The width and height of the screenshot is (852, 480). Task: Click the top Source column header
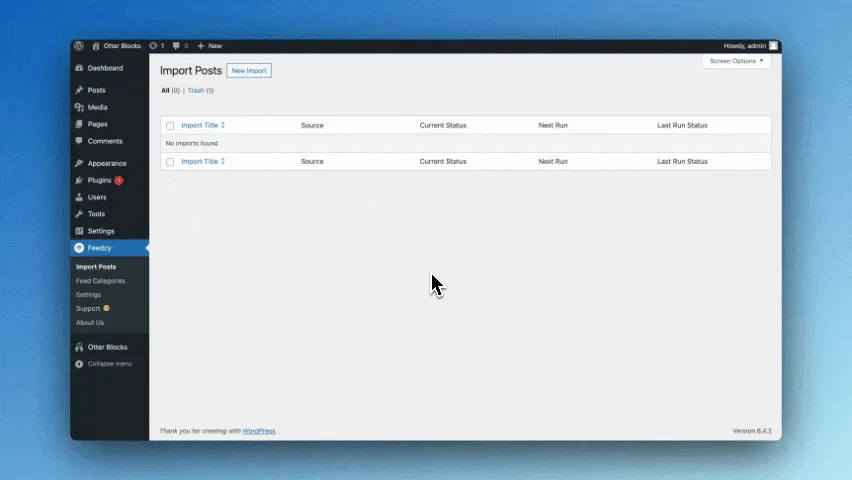(x=312, y=125)
